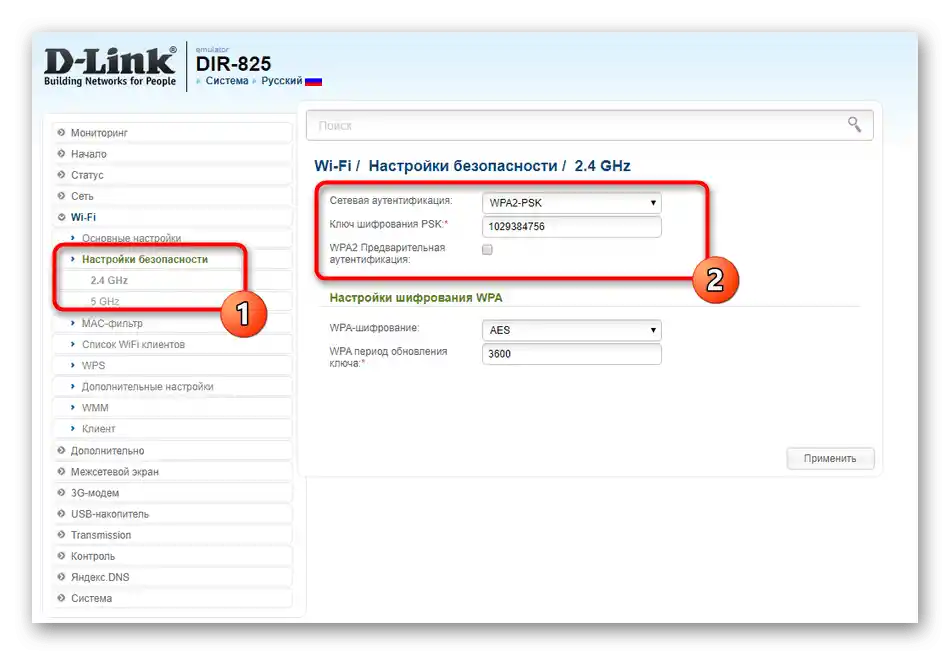Screen dimensions: 950x655
Task: Click the Поиск search field
Action: click(x=590, y=125)
